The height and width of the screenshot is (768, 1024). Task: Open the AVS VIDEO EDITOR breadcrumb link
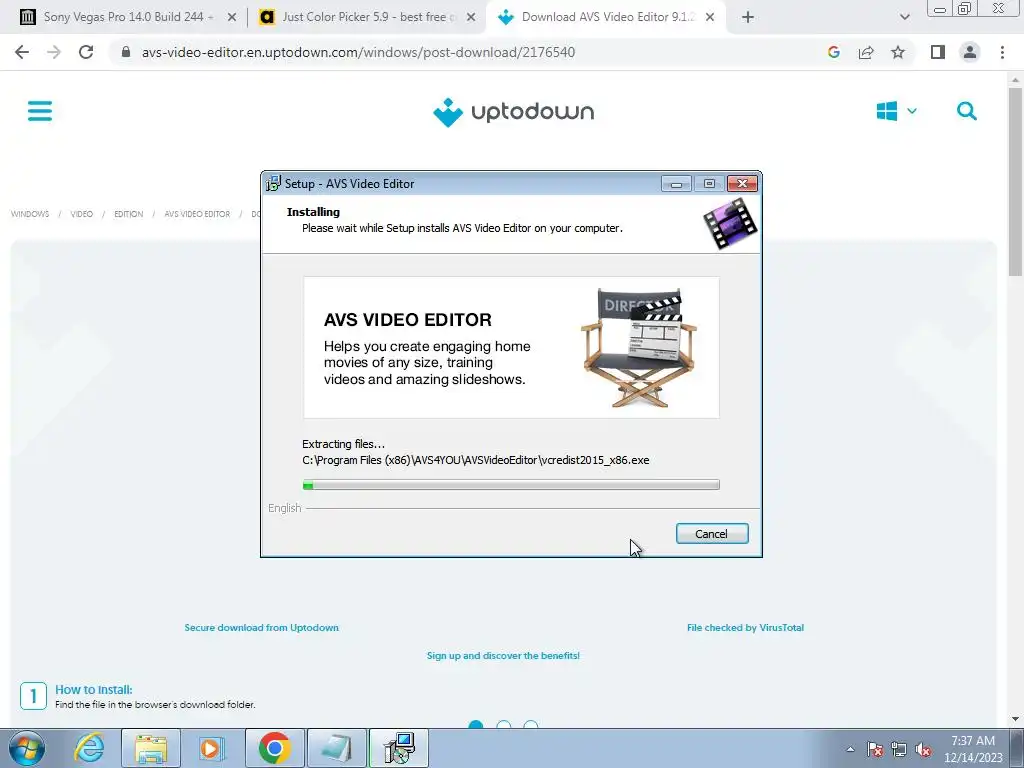point(197,214)
